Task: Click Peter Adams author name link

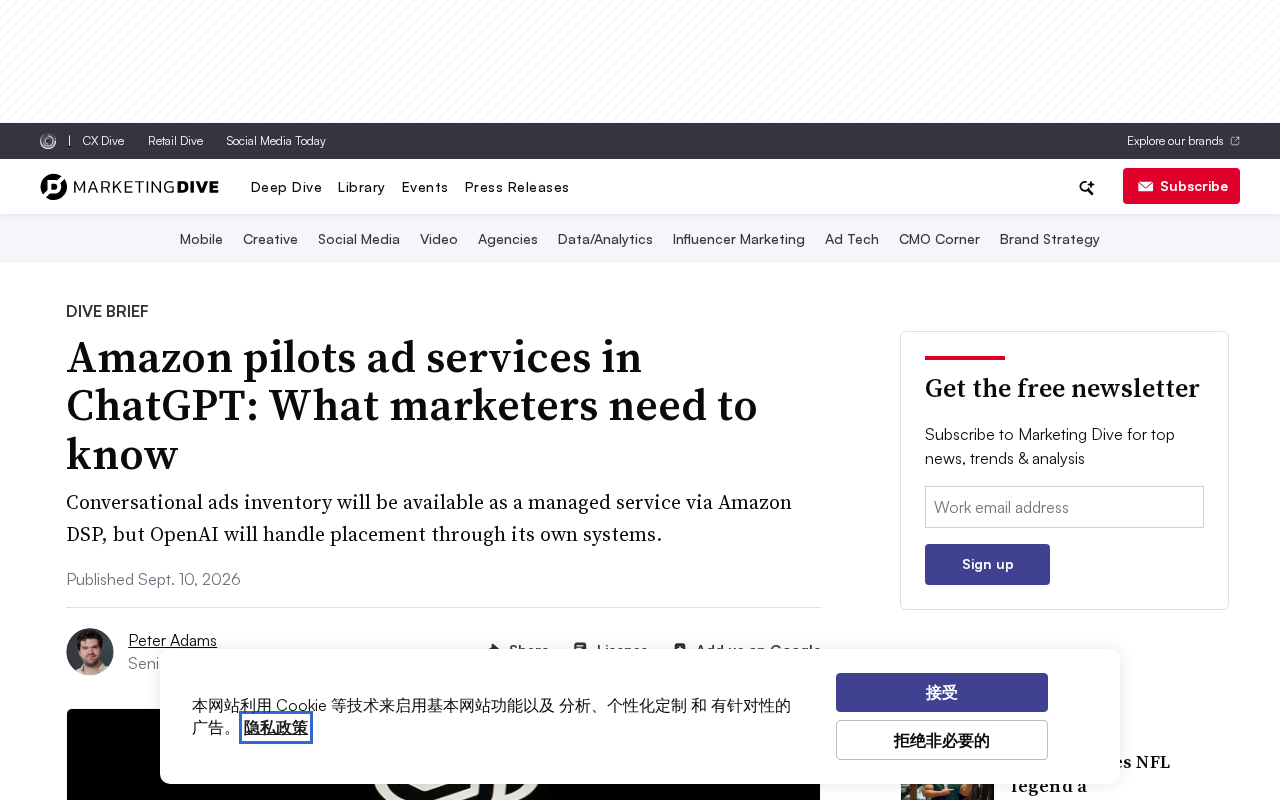Action: (x=172, y=640)
